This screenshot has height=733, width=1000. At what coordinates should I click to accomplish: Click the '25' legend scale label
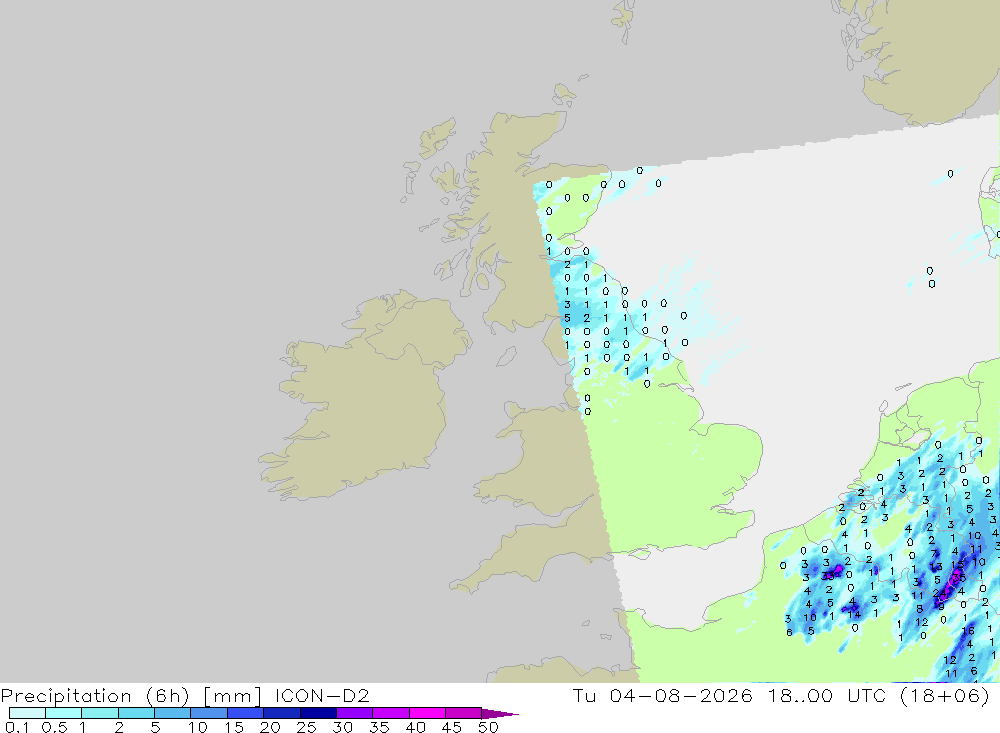[x=306, y=727]
